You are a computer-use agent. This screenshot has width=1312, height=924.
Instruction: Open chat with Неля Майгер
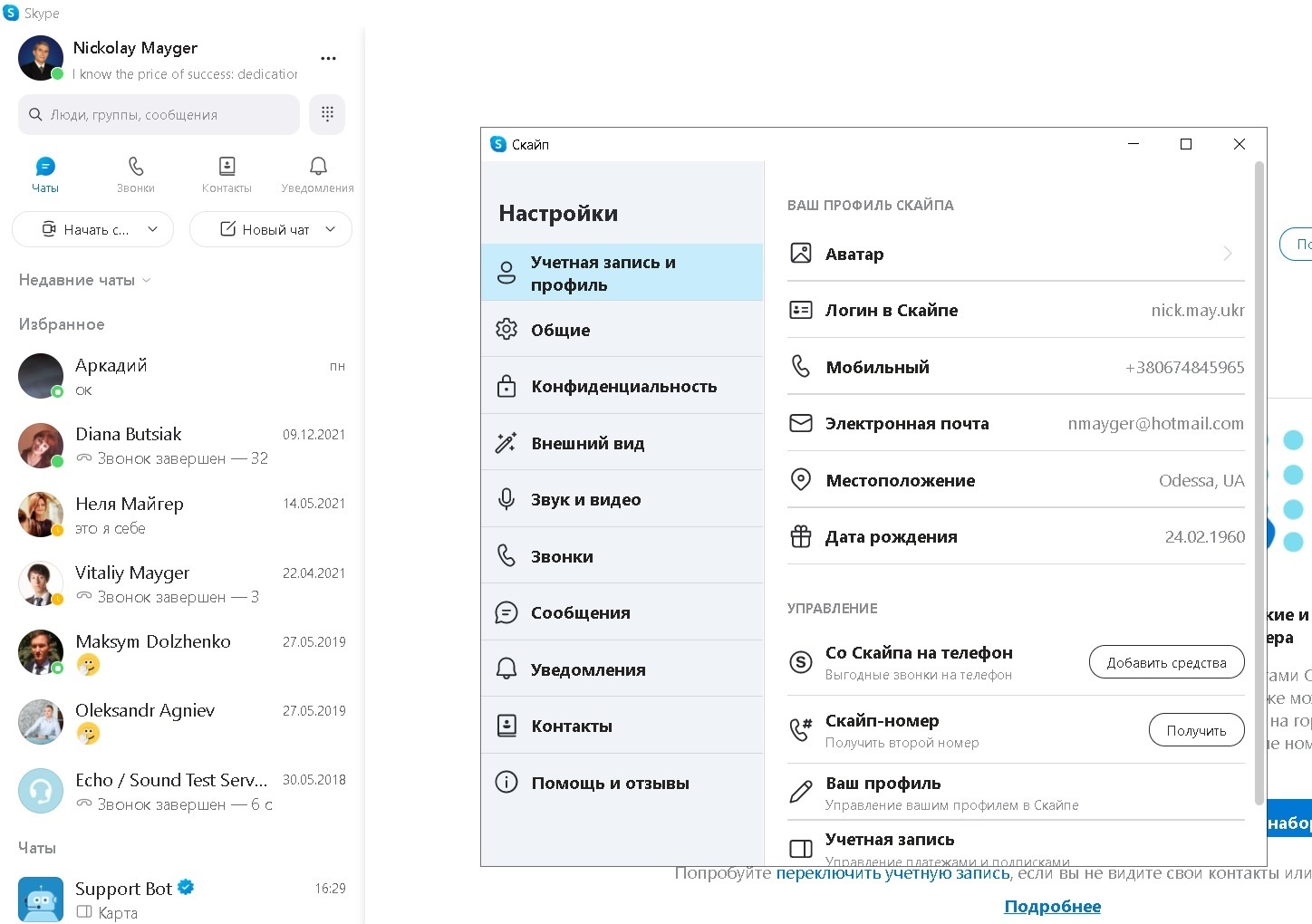pos(182,515)
